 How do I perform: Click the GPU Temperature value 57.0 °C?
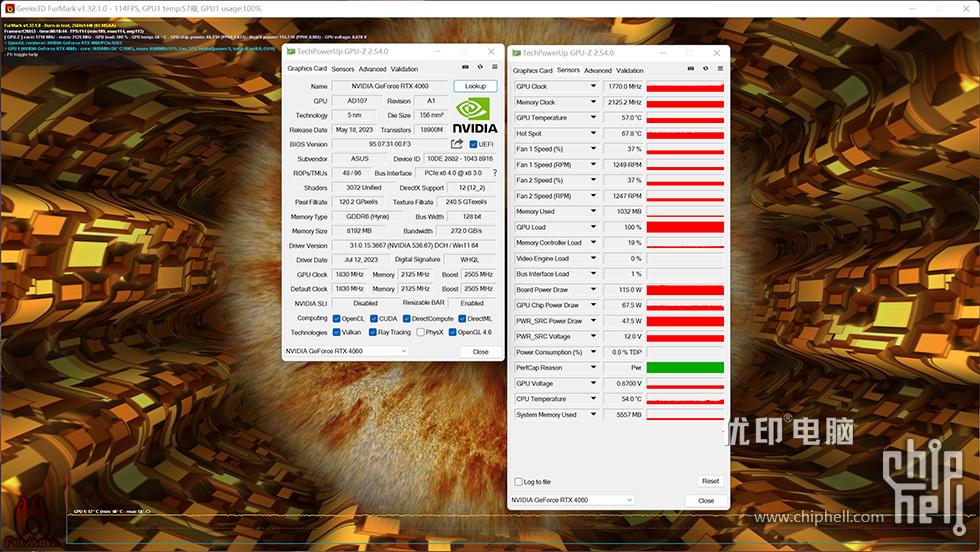pyautogui.click(x=624, y=118)
